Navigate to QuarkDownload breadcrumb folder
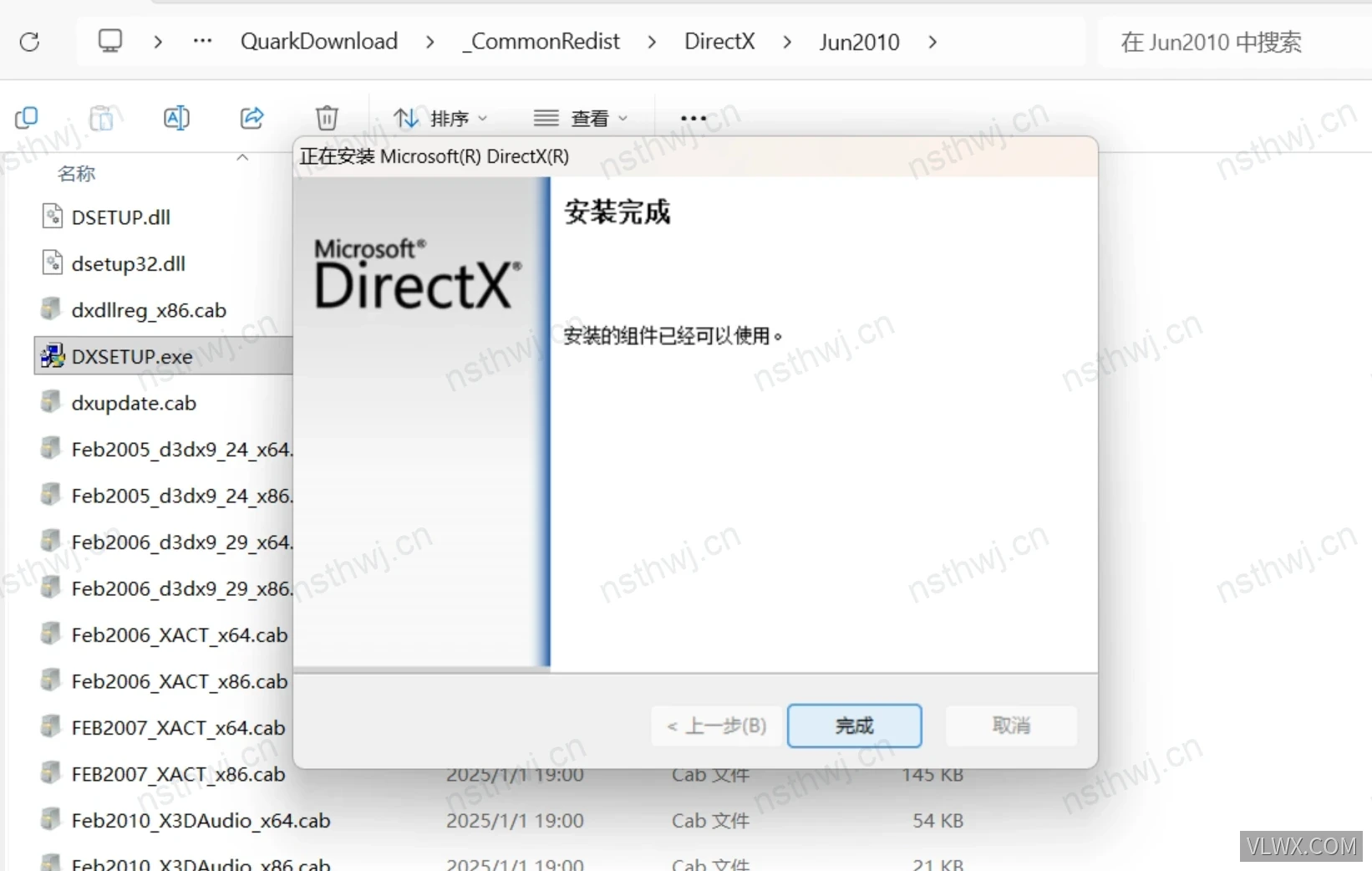 click(319, 41)
